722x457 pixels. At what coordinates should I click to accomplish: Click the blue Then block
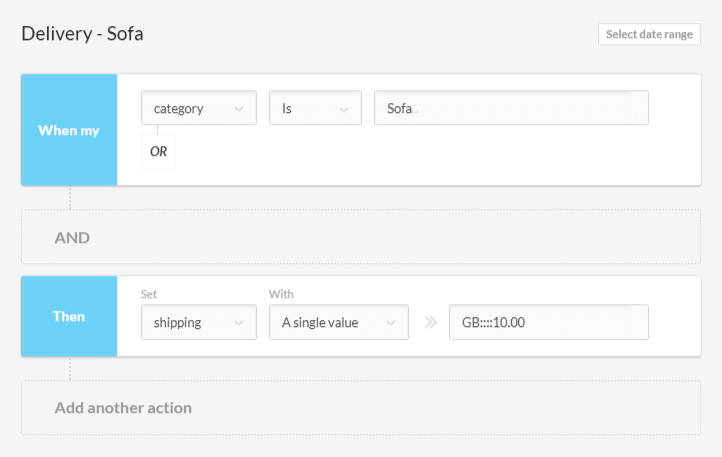click(x=69, y=316)
